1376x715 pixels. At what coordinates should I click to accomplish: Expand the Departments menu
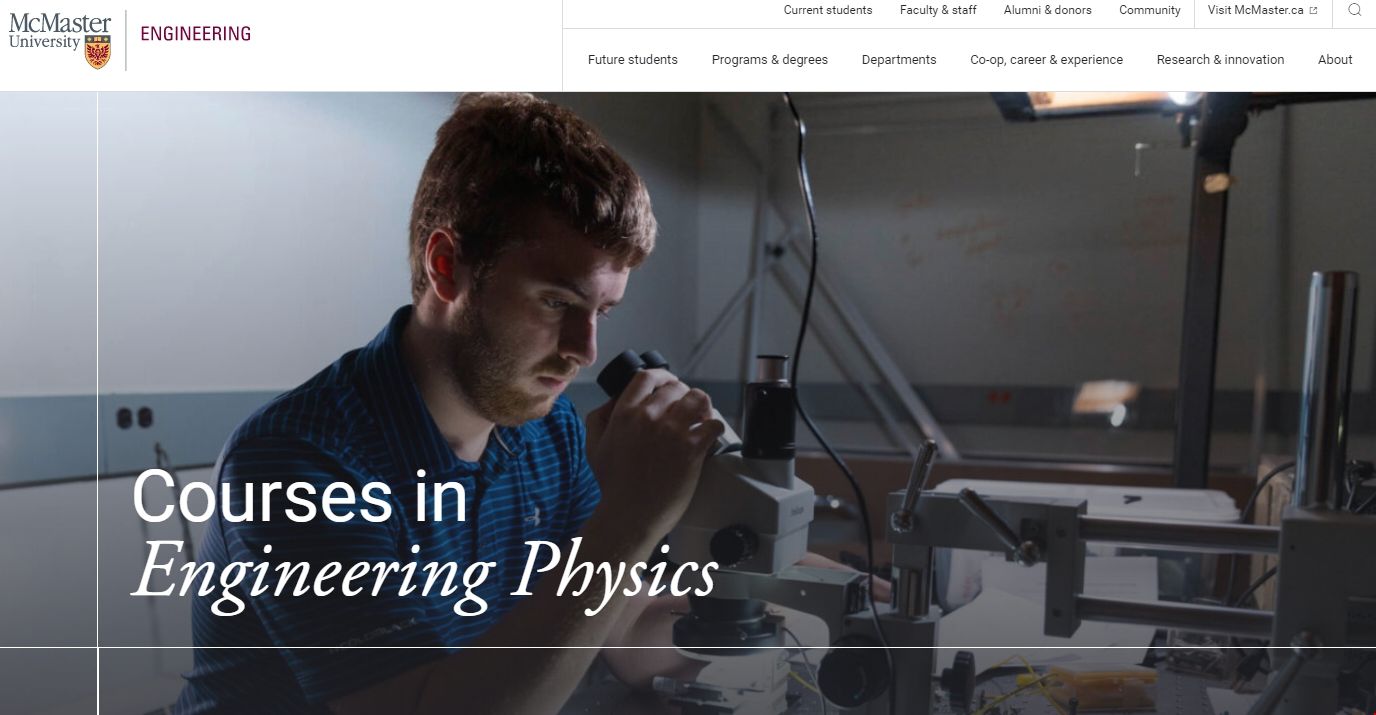click(898, 60)
